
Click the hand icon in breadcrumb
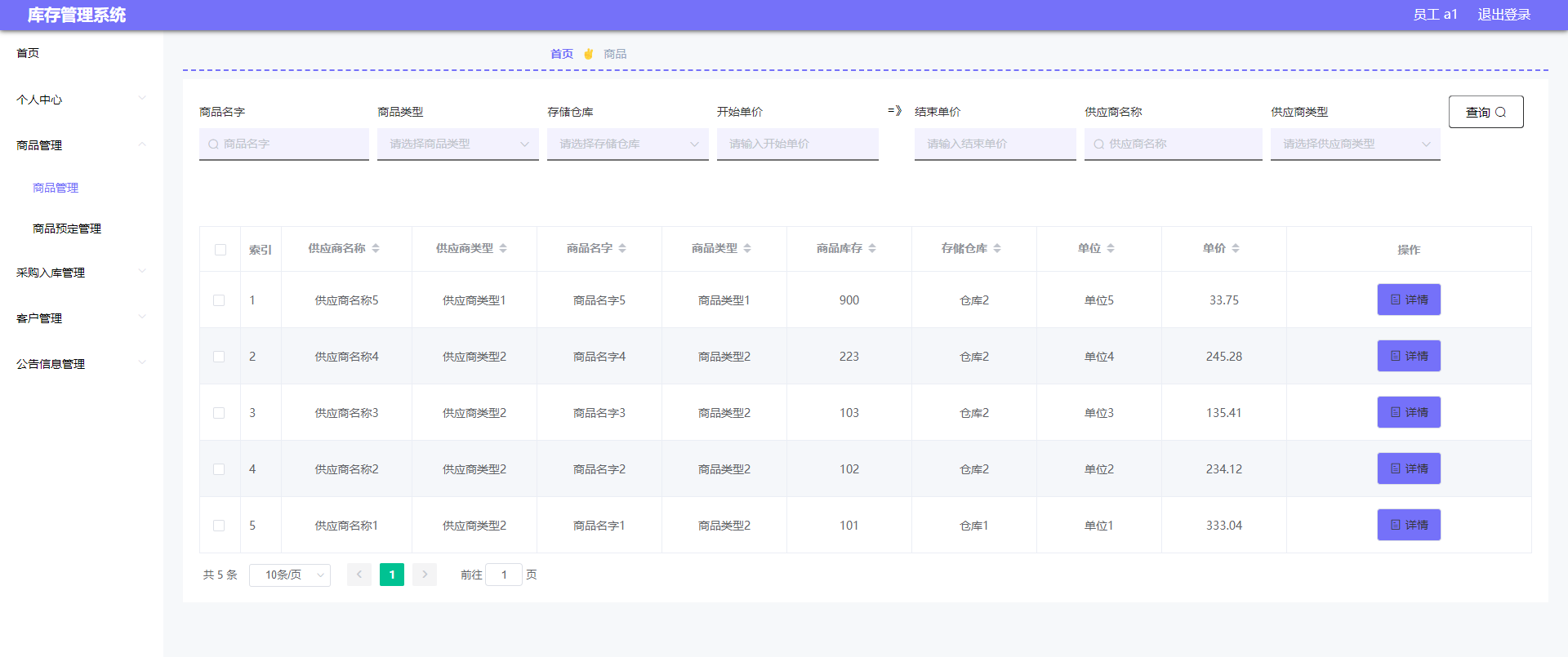588,54
